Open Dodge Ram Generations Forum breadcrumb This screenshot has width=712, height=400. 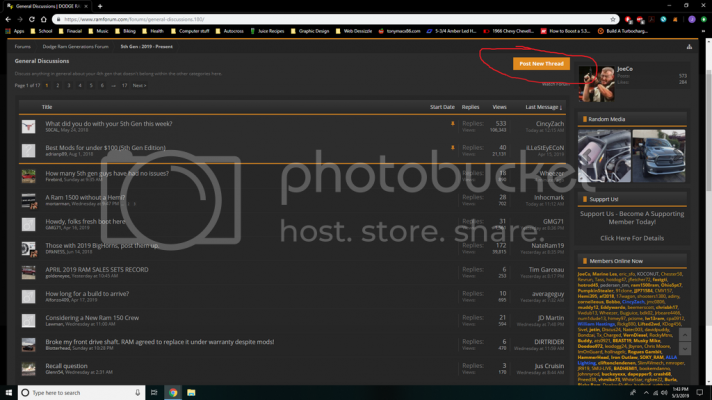pyautogui.click(x=75, y=47)
